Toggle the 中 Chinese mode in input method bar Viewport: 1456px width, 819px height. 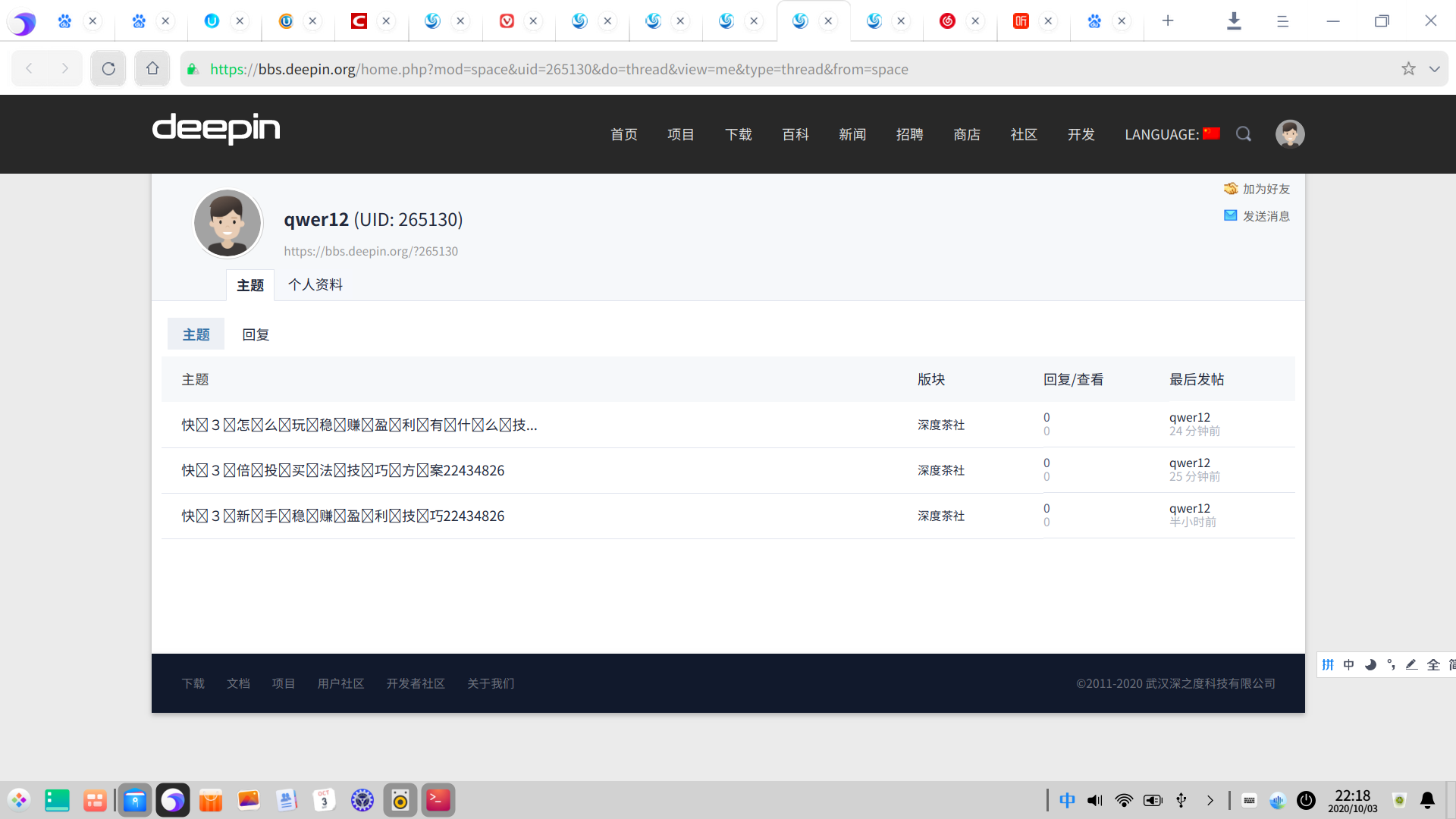(x=1348, y=665)
